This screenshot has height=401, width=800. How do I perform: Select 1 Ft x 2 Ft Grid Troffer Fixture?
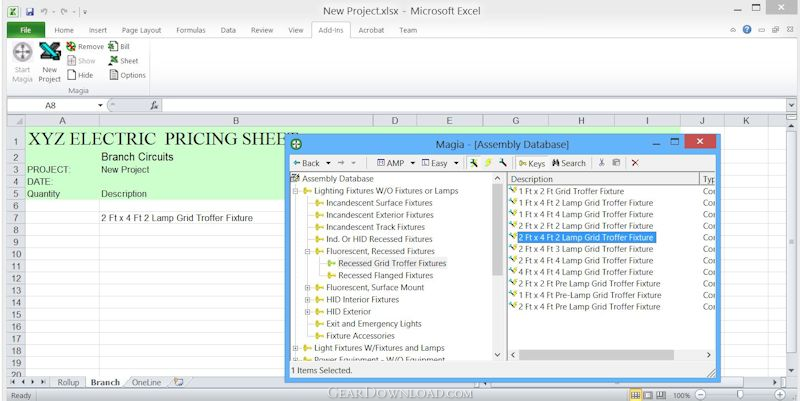(x=571, y=191)
